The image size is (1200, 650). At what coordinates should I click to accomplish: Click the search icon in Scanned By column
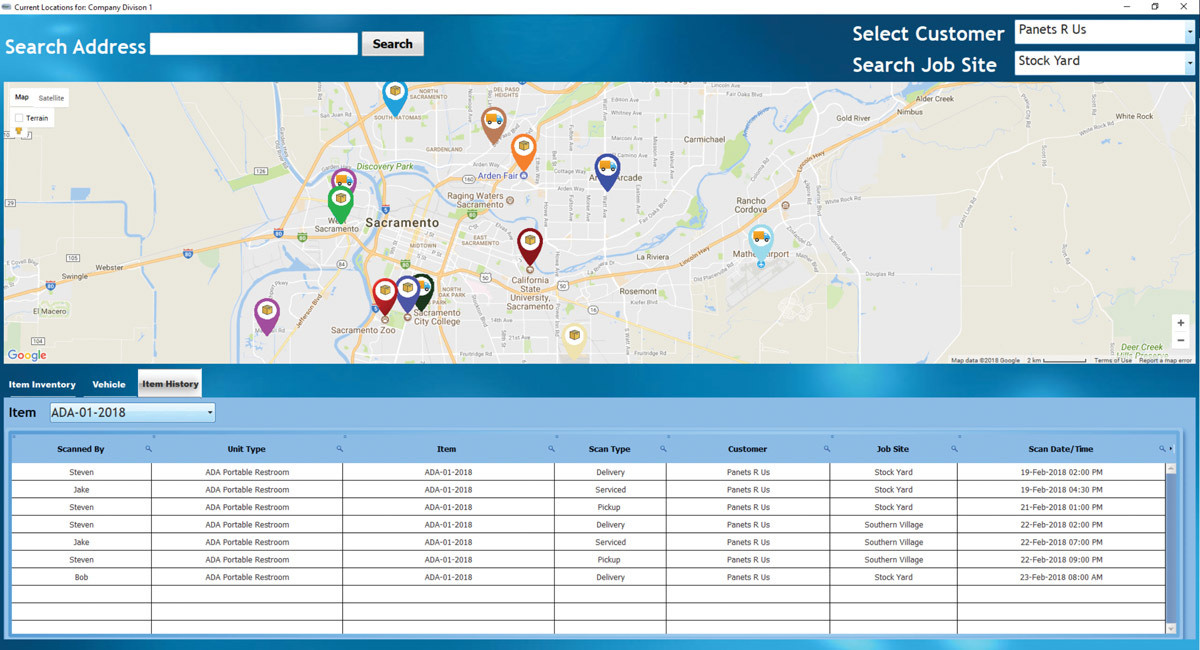pos(148,449)
